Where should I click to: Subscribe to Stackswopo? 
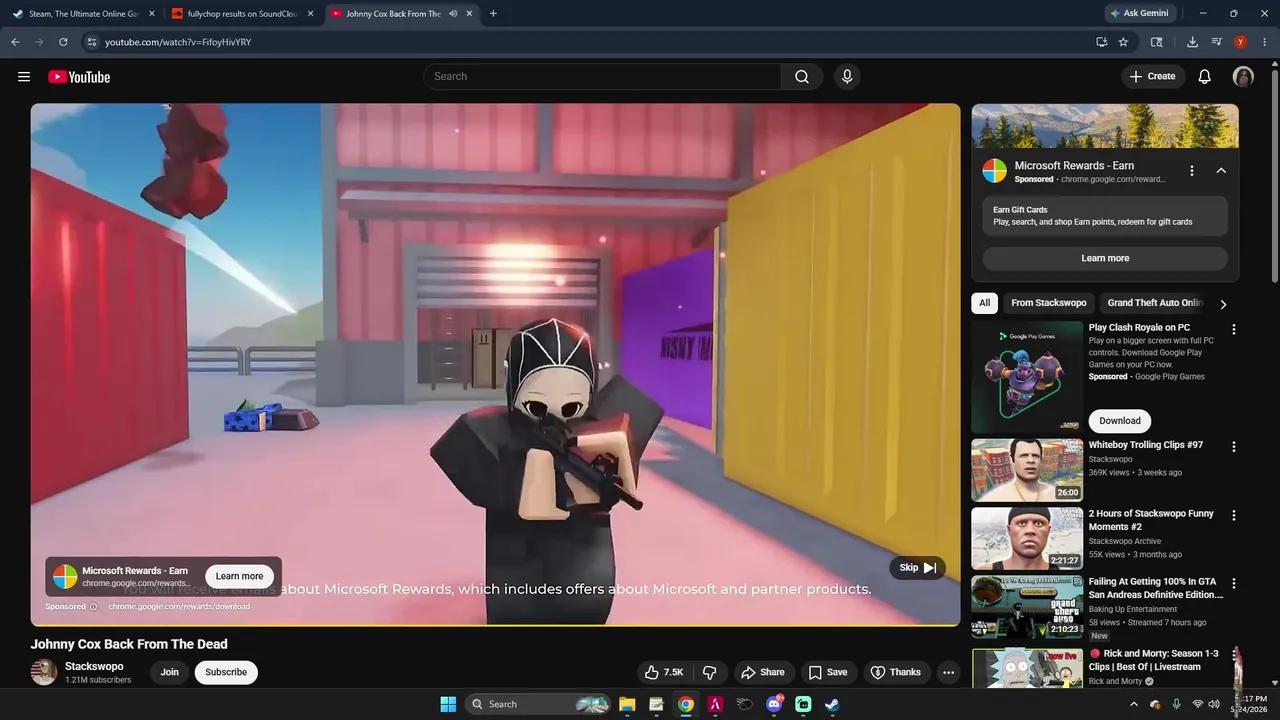click(226, 672)
